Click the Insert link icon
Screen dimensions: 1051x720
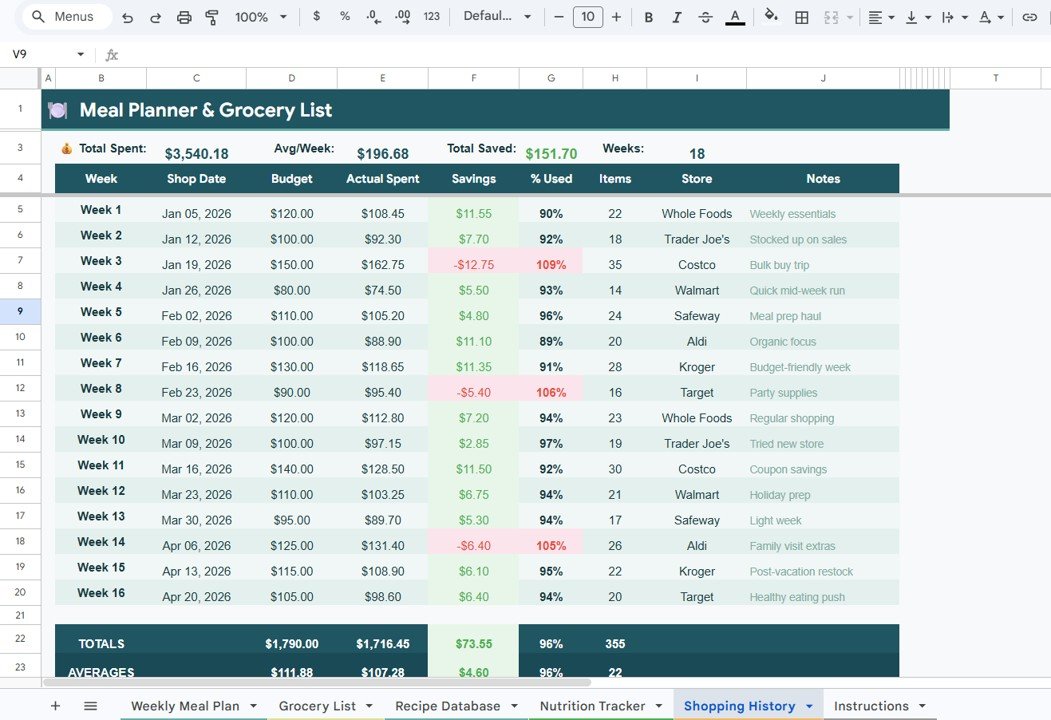[1029, 17]
